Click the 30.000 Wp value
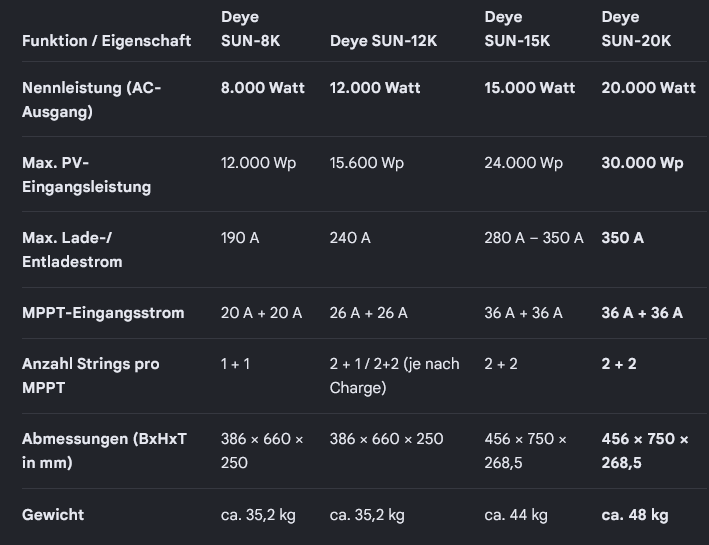709x545 pixels. click(x=642, y=163)
